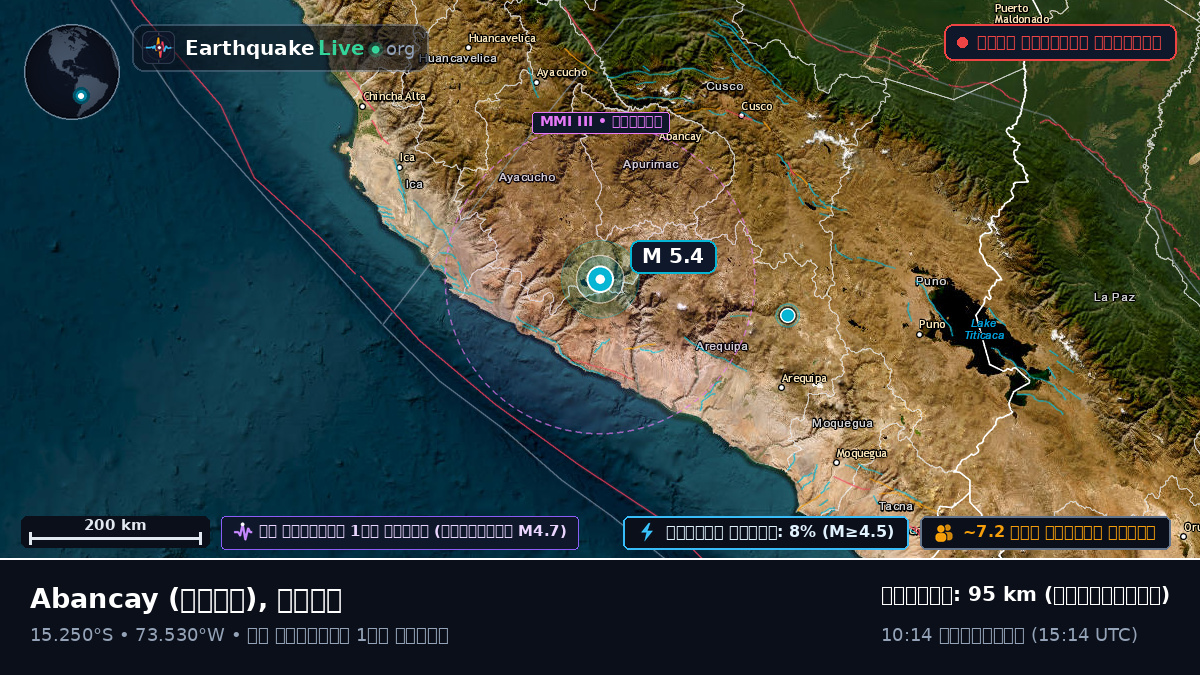Screen dimensions: 1200x675
Task: Select the MMI III intensity label
Action: click(600, 122)
